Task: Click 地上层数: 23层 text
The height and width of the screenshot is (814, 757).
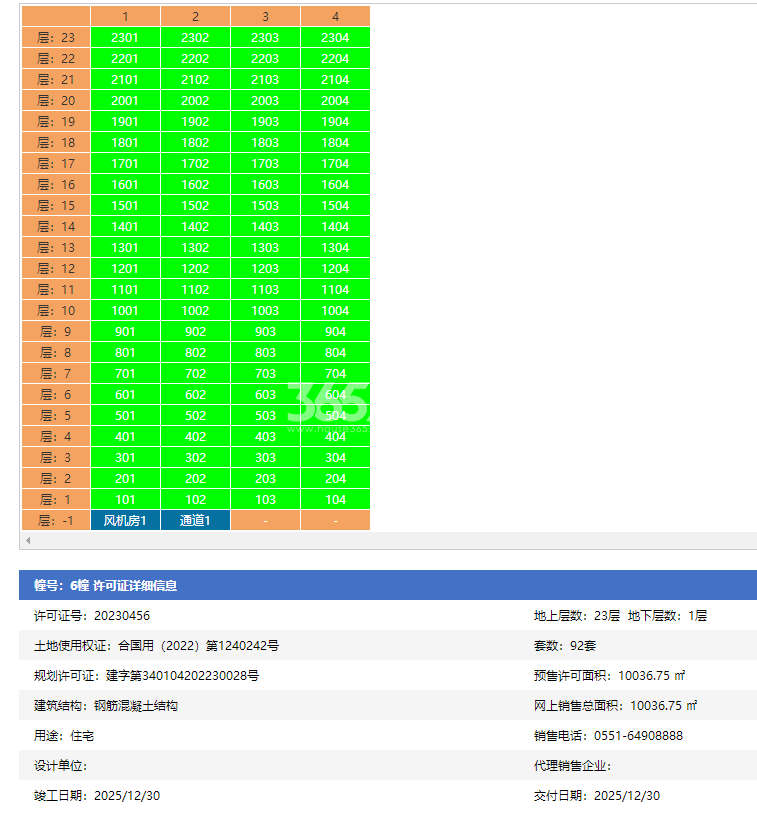Action: tap(577, 616)
